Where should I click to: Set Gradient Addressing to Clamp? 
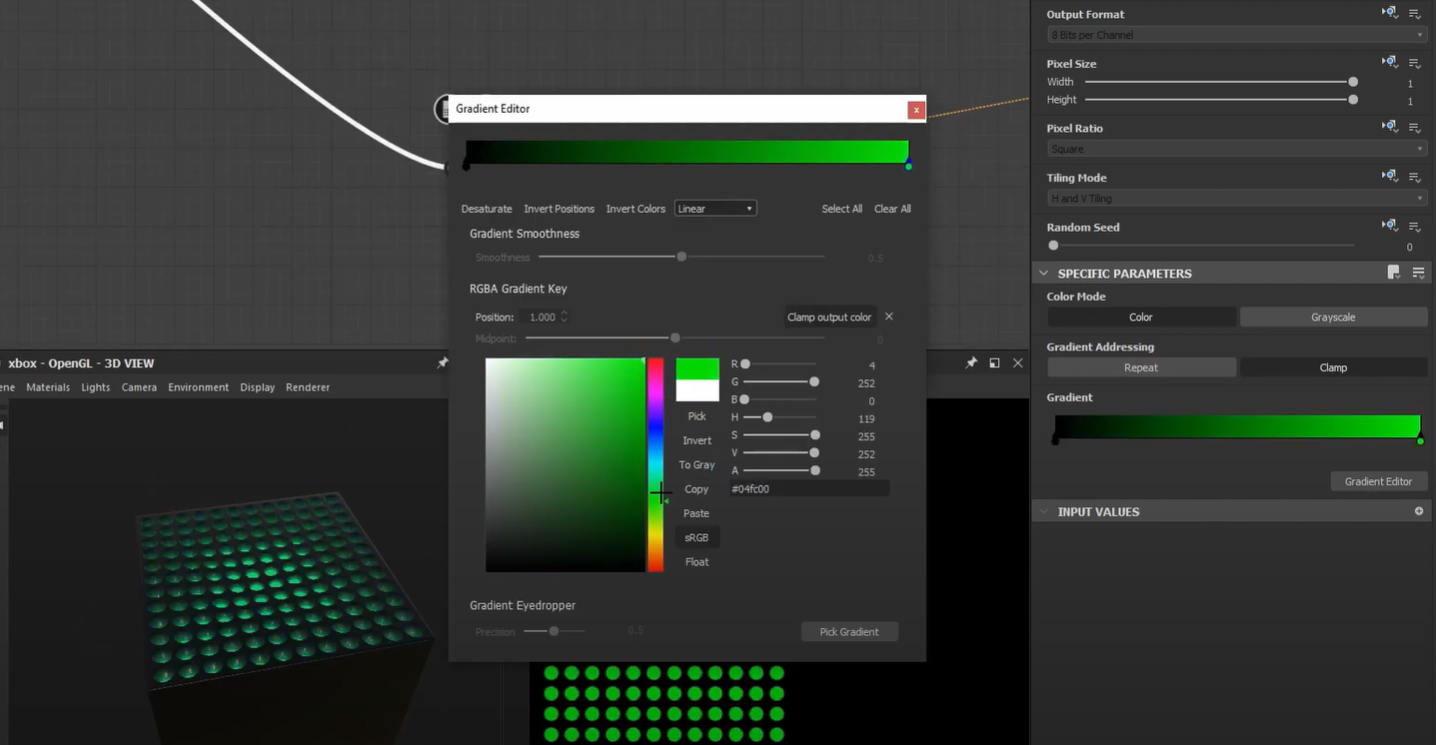point(1334,367)
